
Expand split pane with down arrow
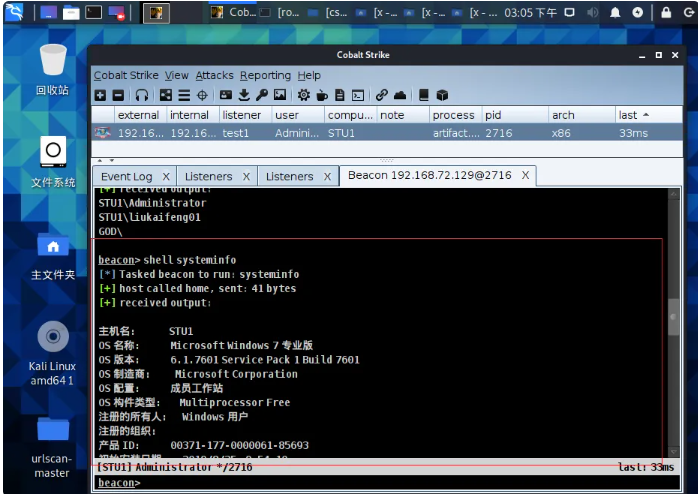point(112,160)
